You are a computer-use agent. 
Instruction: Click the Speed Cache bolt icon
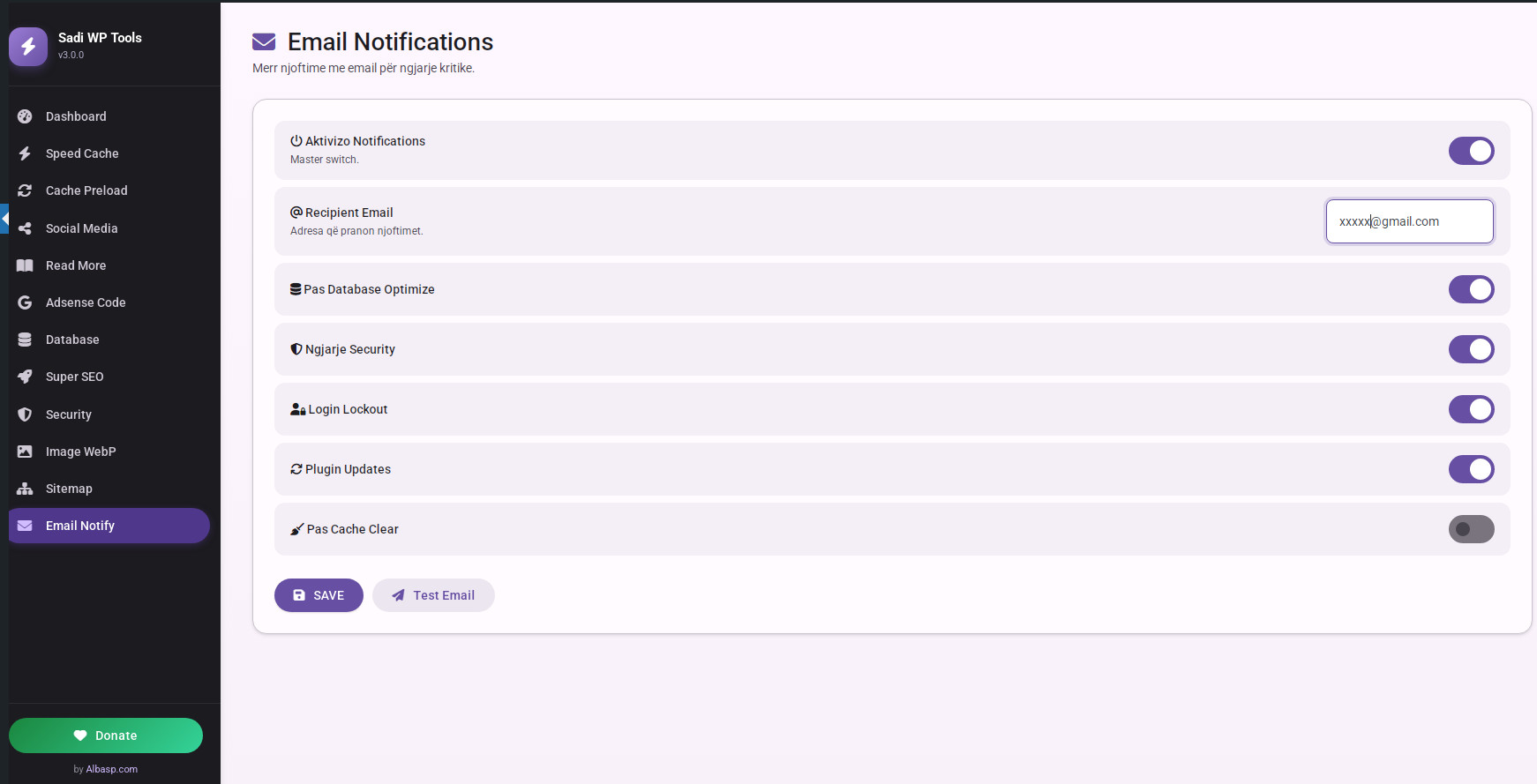click(x=25, y=153)
